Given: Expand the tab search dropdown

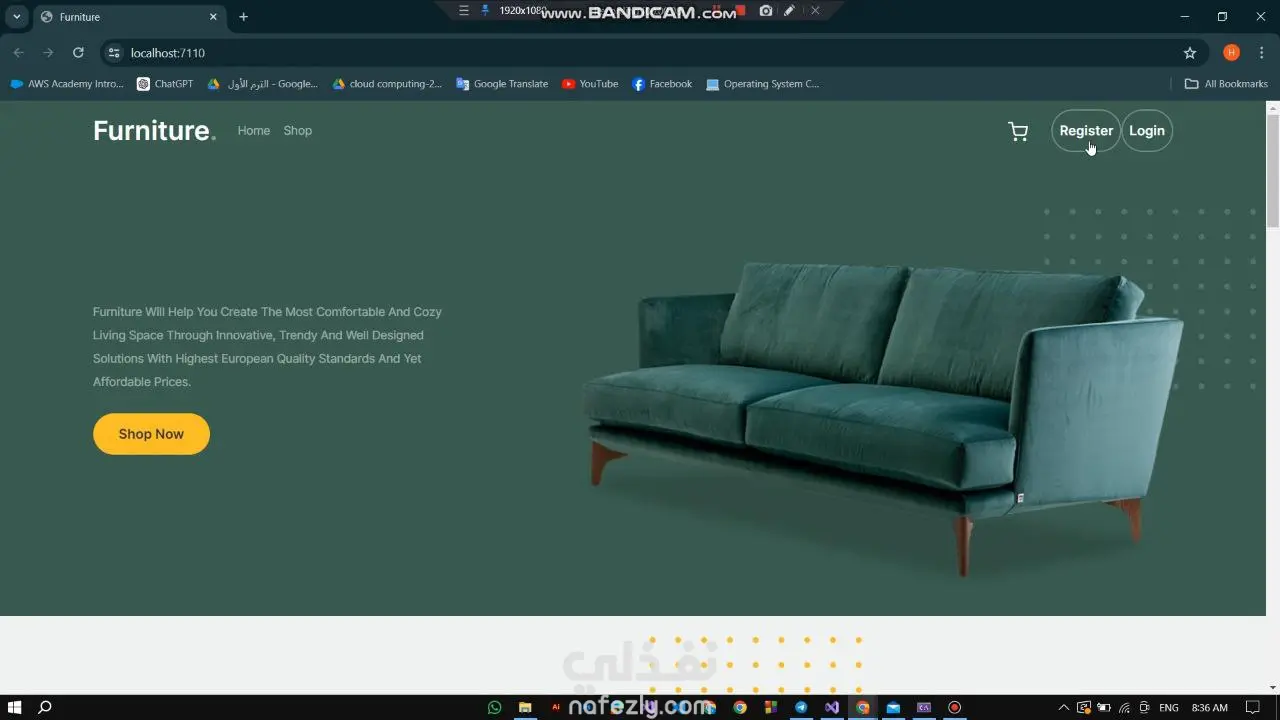Looking at the screenshot, I should tap(17, 17).
